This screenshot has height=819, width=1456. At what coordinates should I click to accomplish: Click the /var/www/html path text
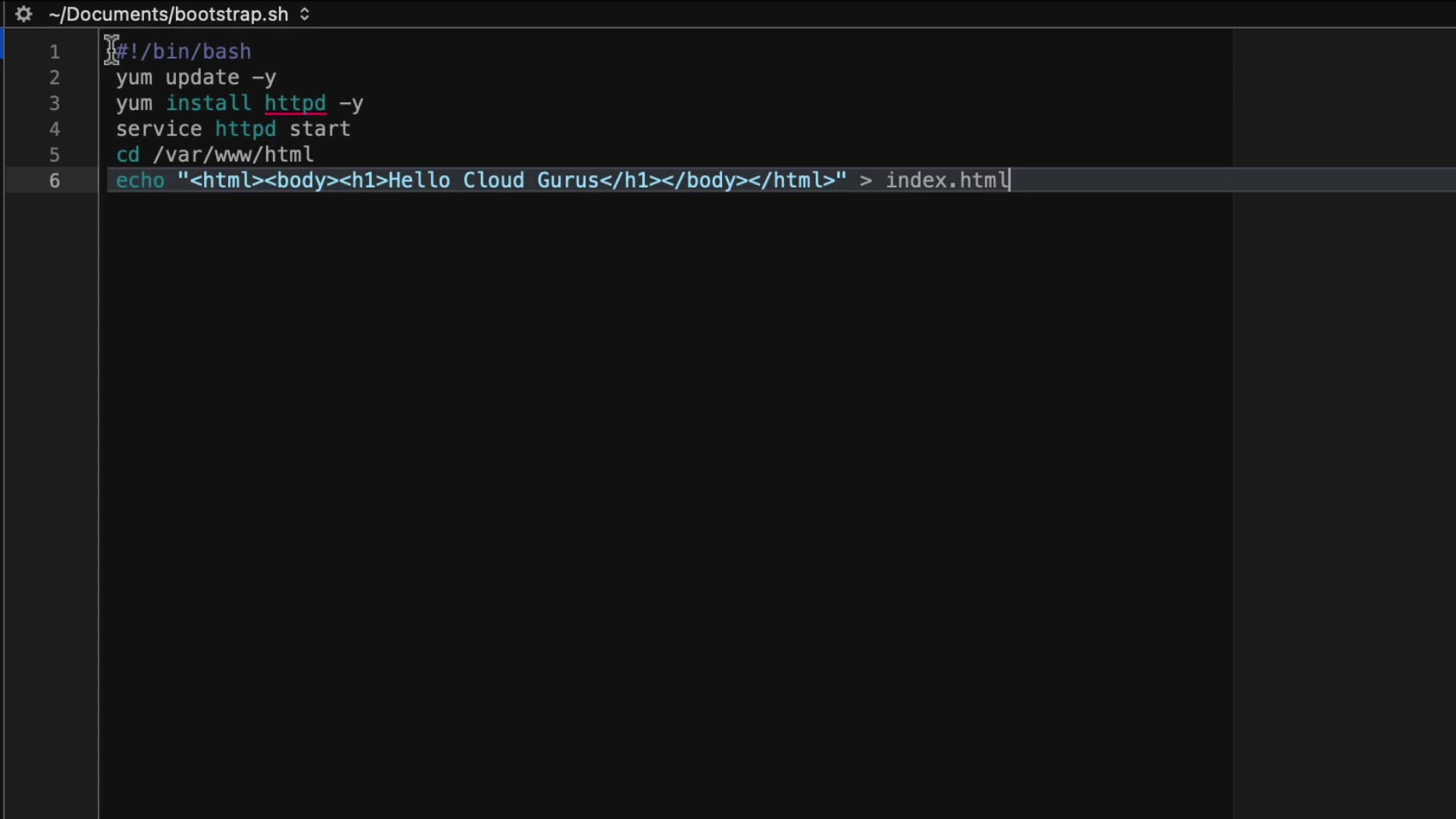point(233,155)
